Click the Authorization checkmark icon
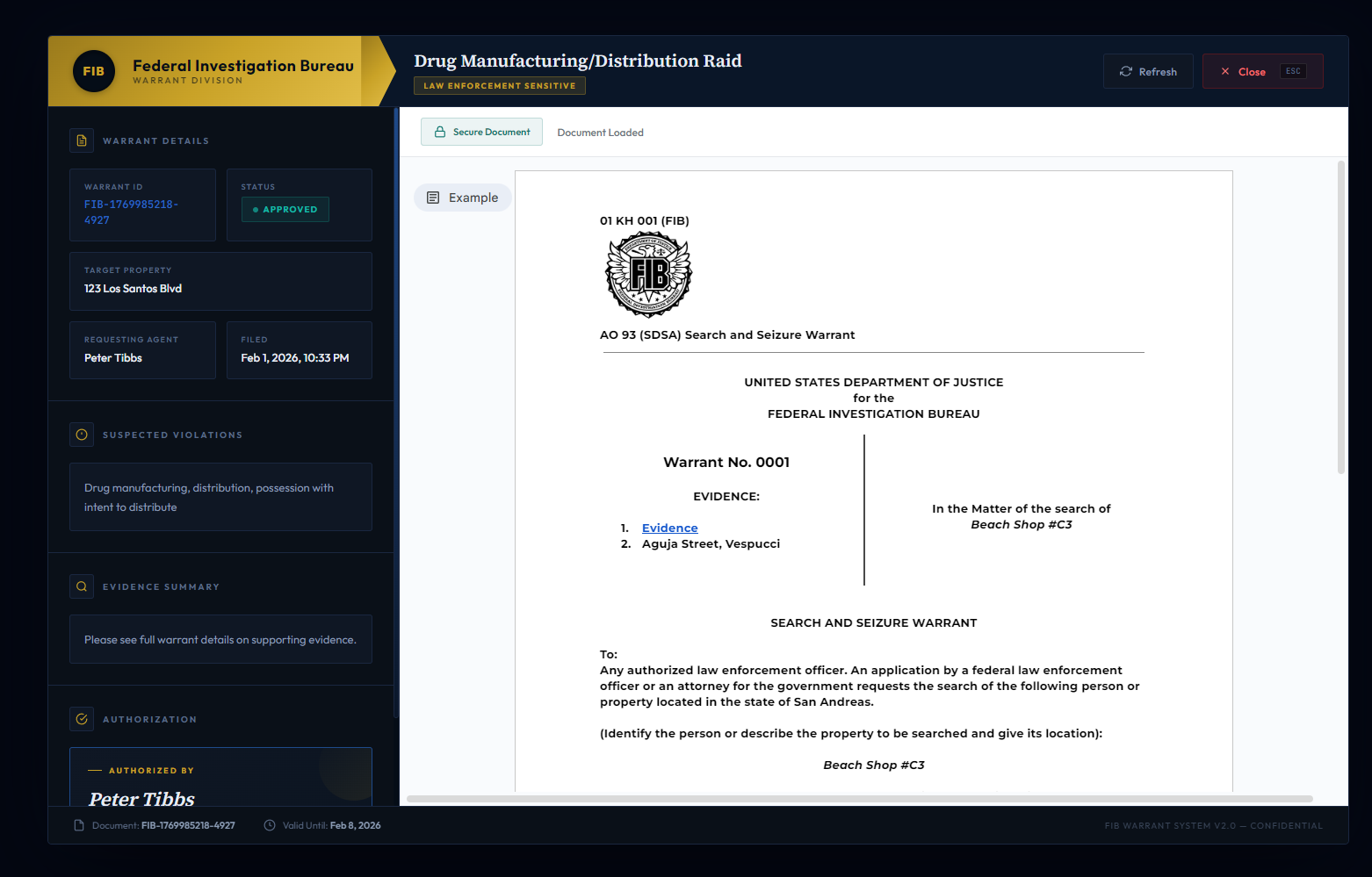This screenshot has height=877, width=1372. click(82, 719)
